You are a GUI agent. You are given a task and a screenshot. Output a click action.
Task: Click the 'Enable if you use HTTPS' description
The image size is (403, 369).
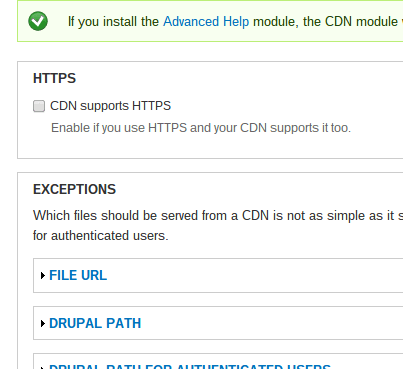click(201, 128)
